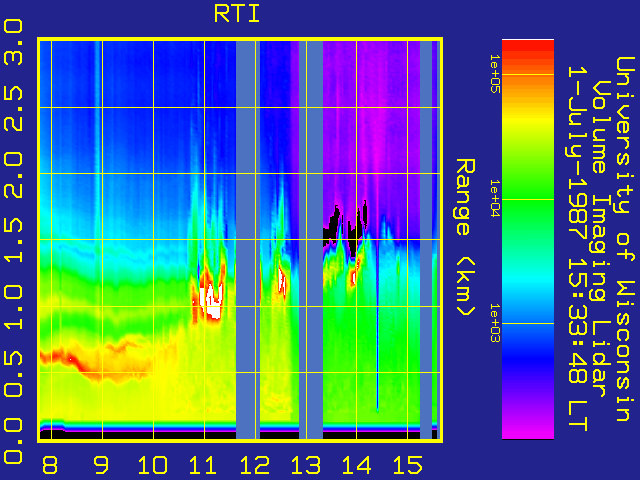640x480 pixels.
Task: Click the 0.0 range axis label
Action: click(x=13, y=440)
